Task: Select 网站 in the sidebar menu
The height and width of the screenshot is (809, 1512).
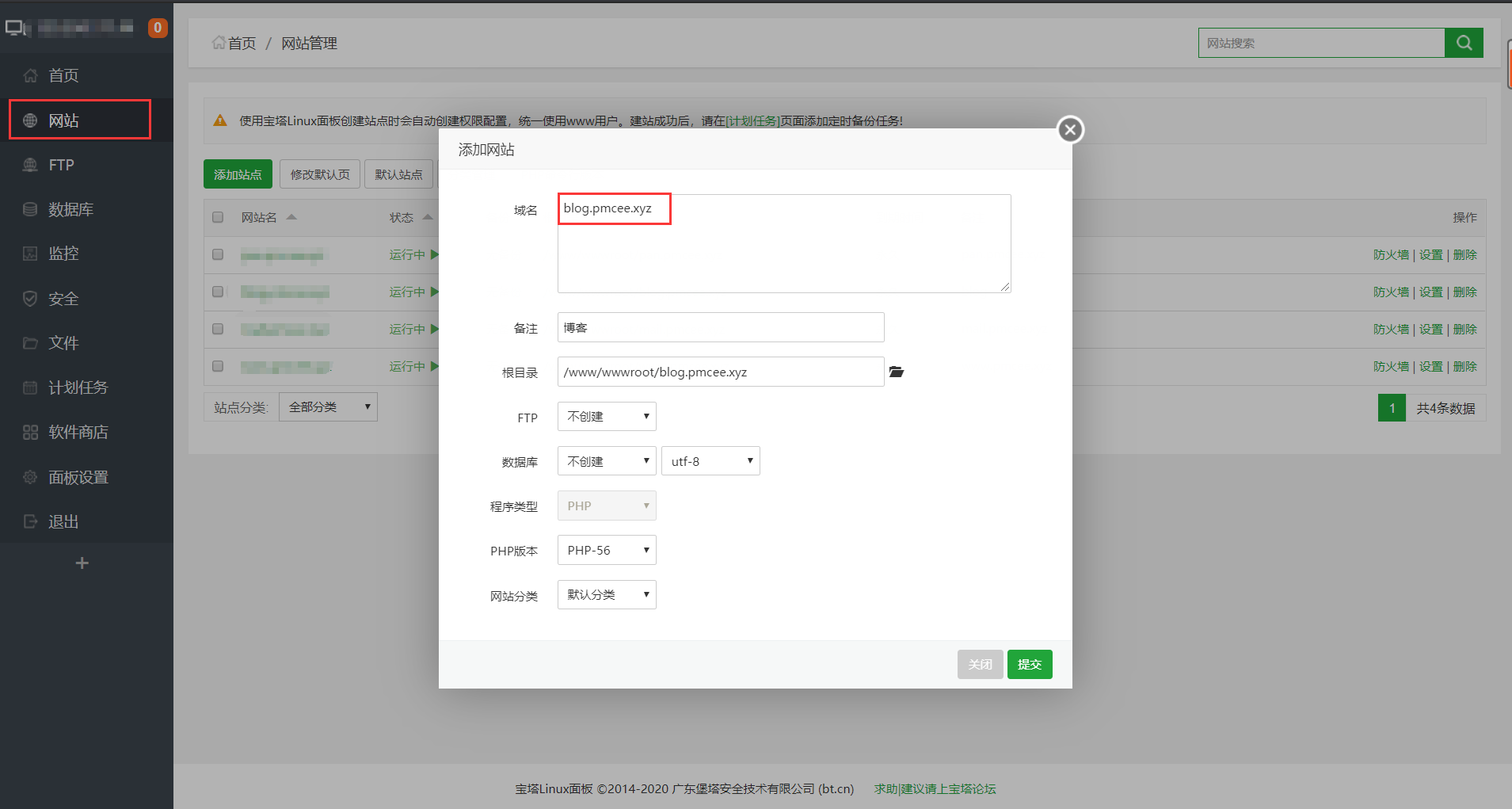Action: click(x=63, y=119)
